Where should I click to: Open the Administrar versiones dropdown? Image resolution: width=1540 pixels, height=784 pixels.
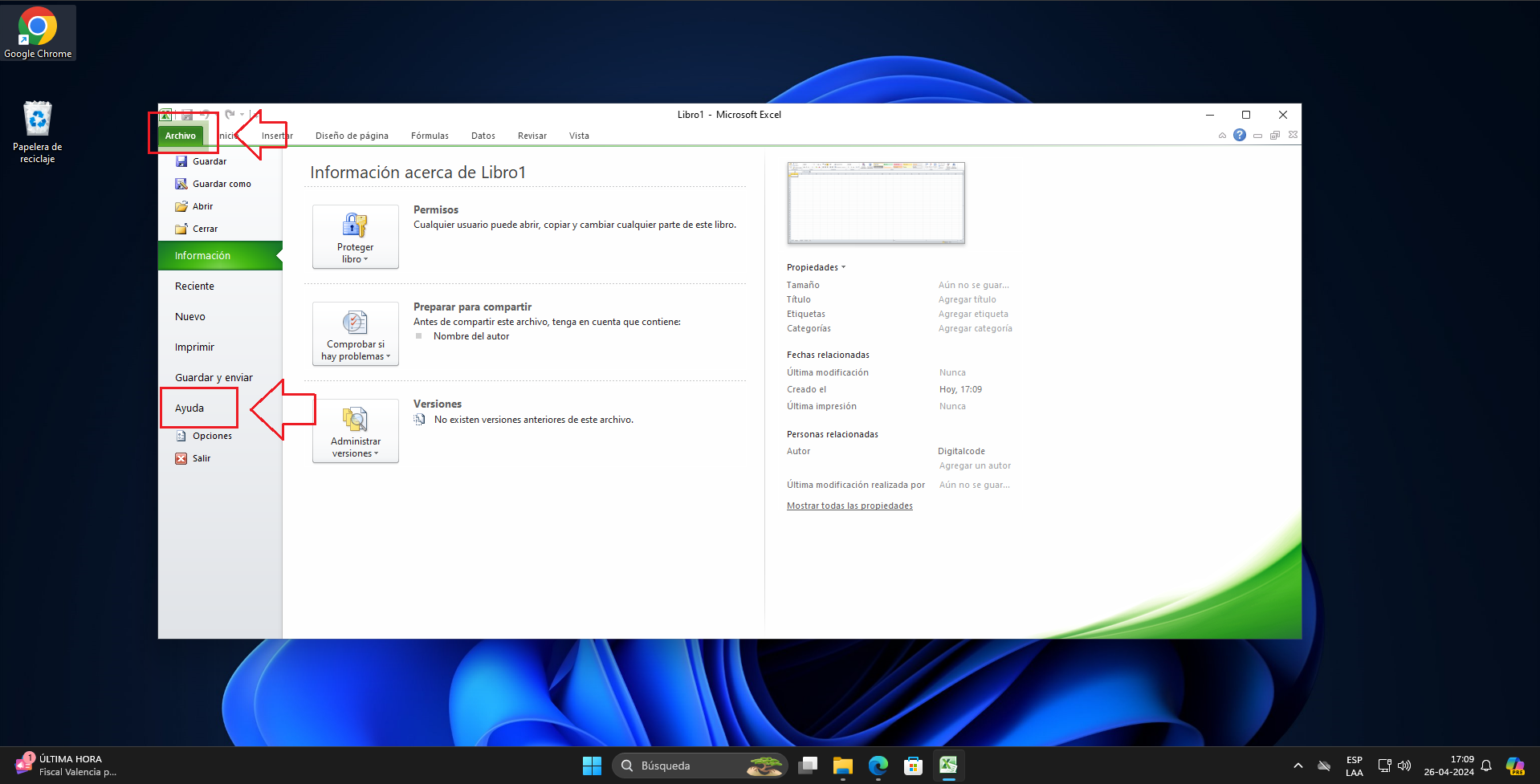pyautogui.click(x=356, y=431)
